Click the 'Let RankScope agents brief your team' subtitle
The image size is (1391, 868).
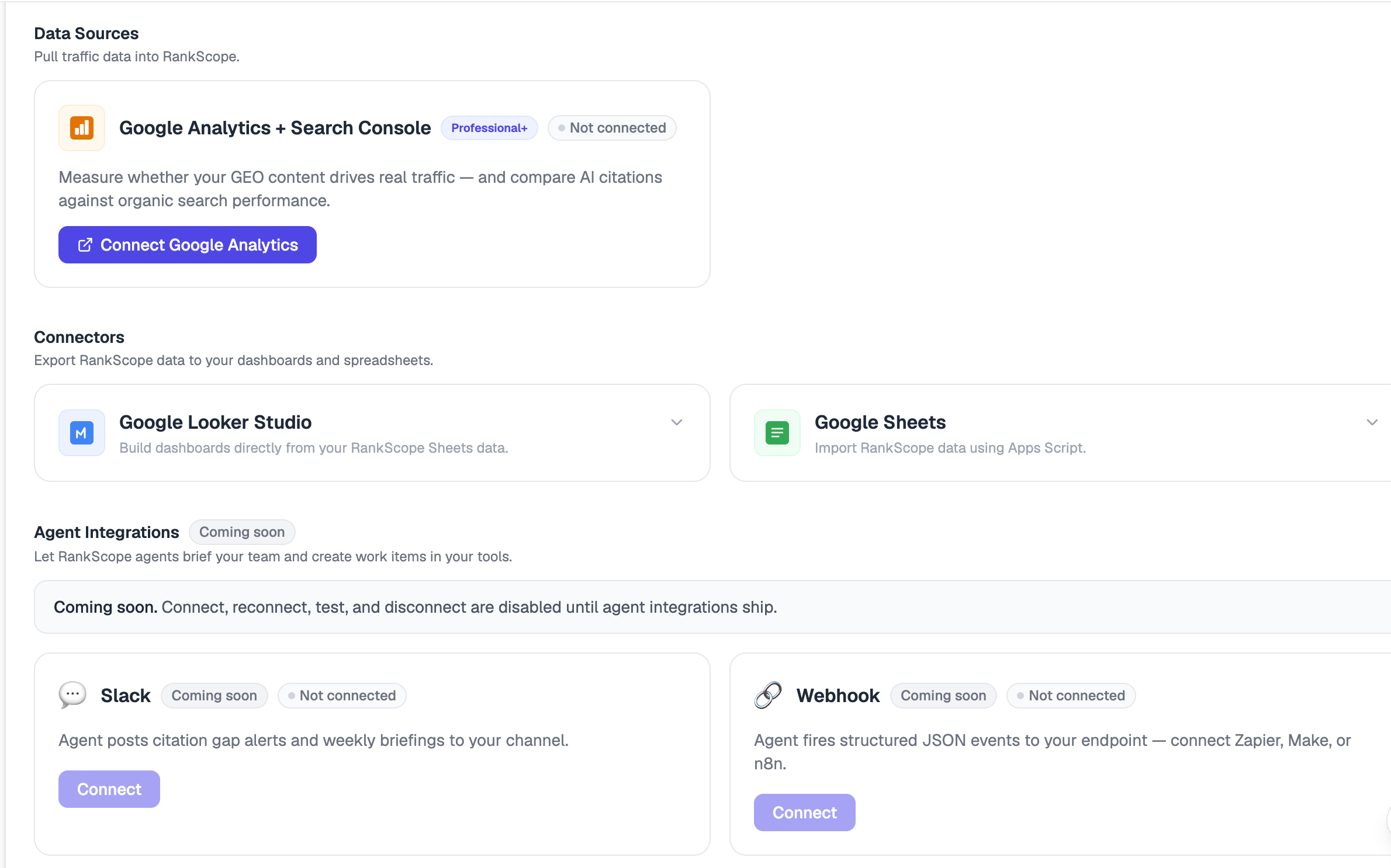[273, 557]
